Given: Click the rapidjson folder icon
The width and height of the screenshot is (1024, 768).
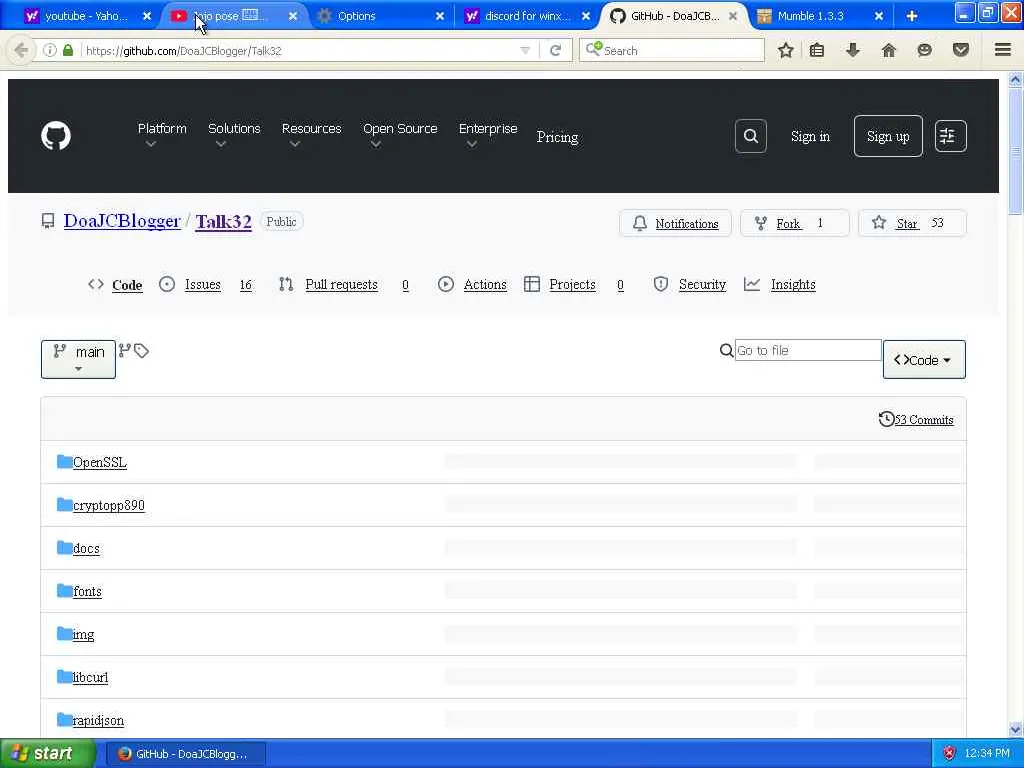Looking at the screenshot, I should (x=64, y=720).
